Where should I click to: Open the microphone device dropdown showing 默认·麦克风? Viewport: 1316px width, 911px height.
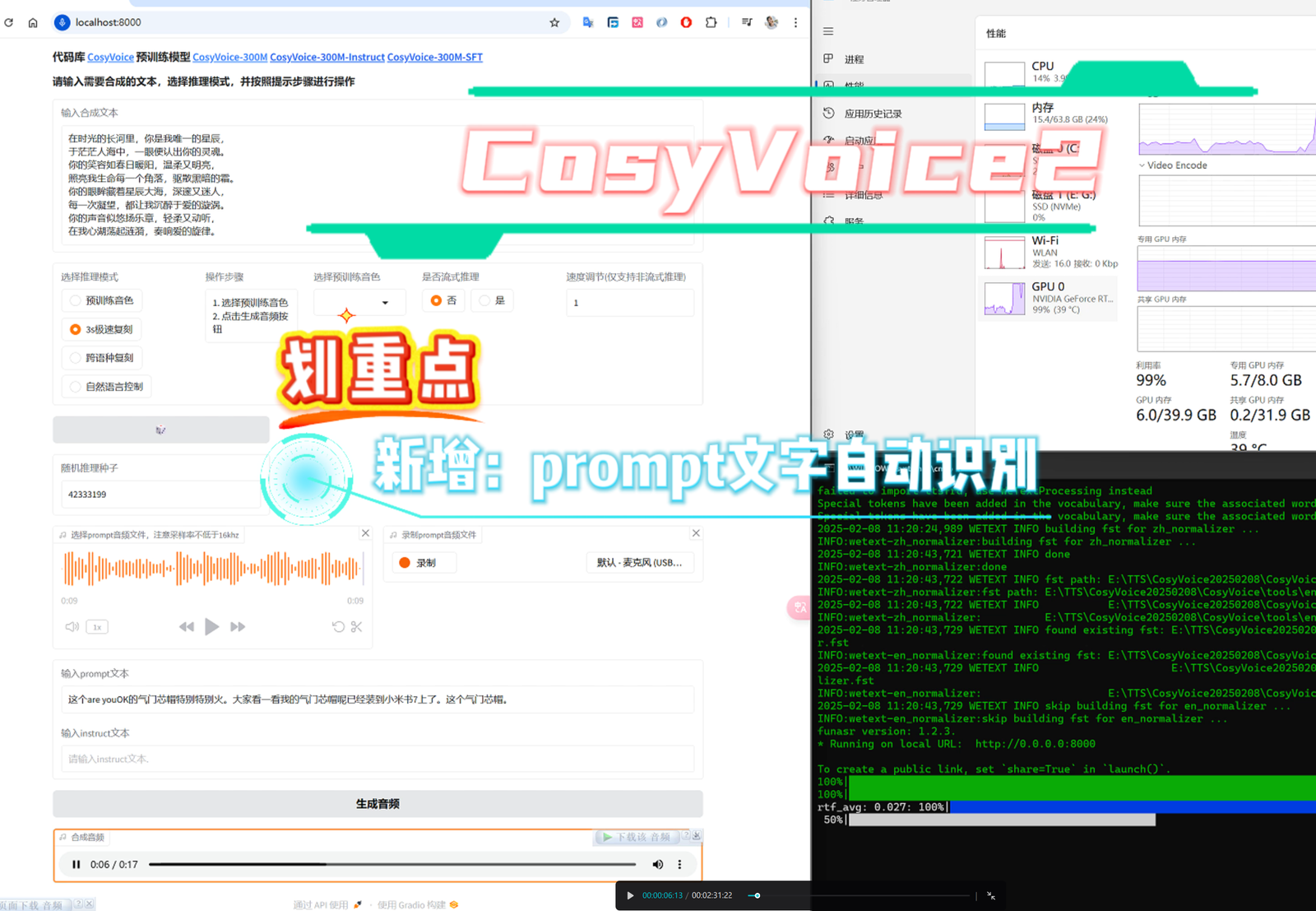tap(641, 562)
